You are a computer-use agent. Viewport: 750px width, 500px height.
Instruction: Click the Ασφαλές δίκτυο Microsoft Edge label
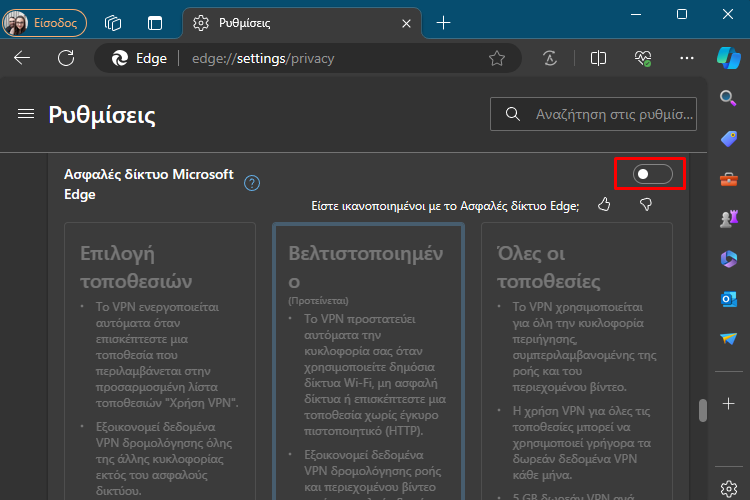coord(149,184)
